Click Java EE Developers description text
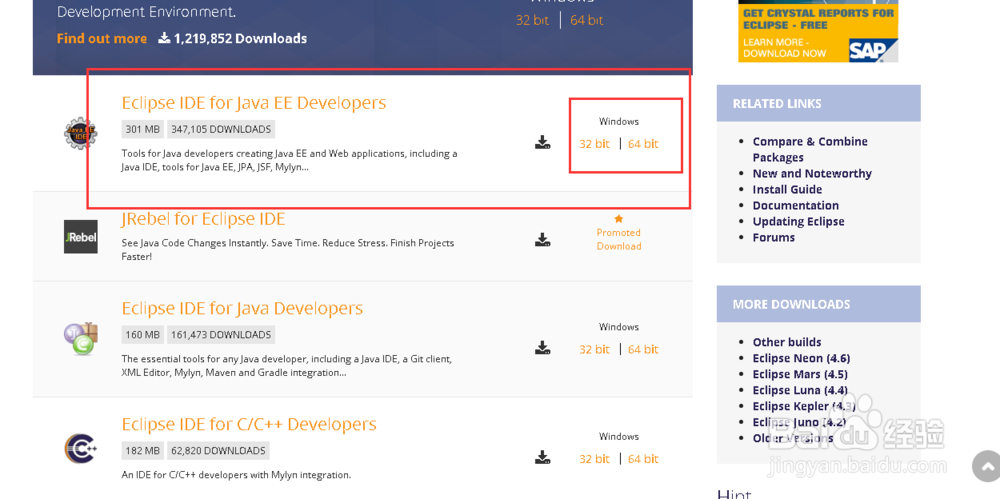This screenshot has height=499, width=1000. [x=289, y=160]
